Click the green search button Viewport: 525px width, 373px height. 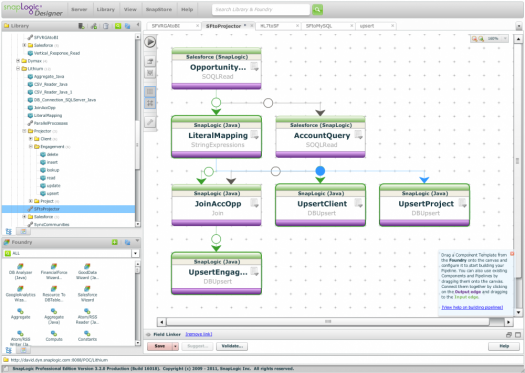317,9
